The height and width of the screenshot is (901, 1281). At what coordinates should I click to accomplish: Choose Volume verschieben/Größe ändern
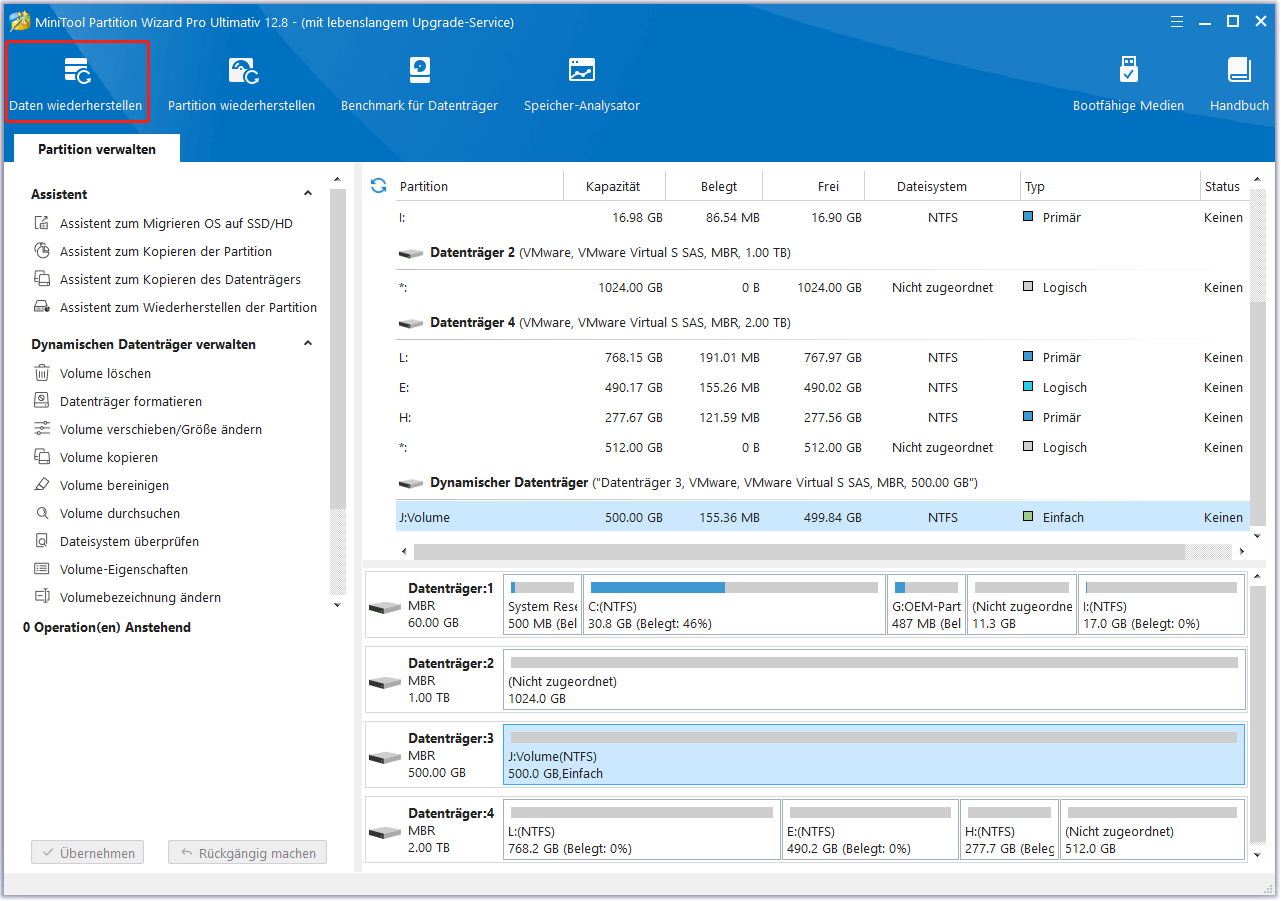pyautogui.click(x=148, y=430)
